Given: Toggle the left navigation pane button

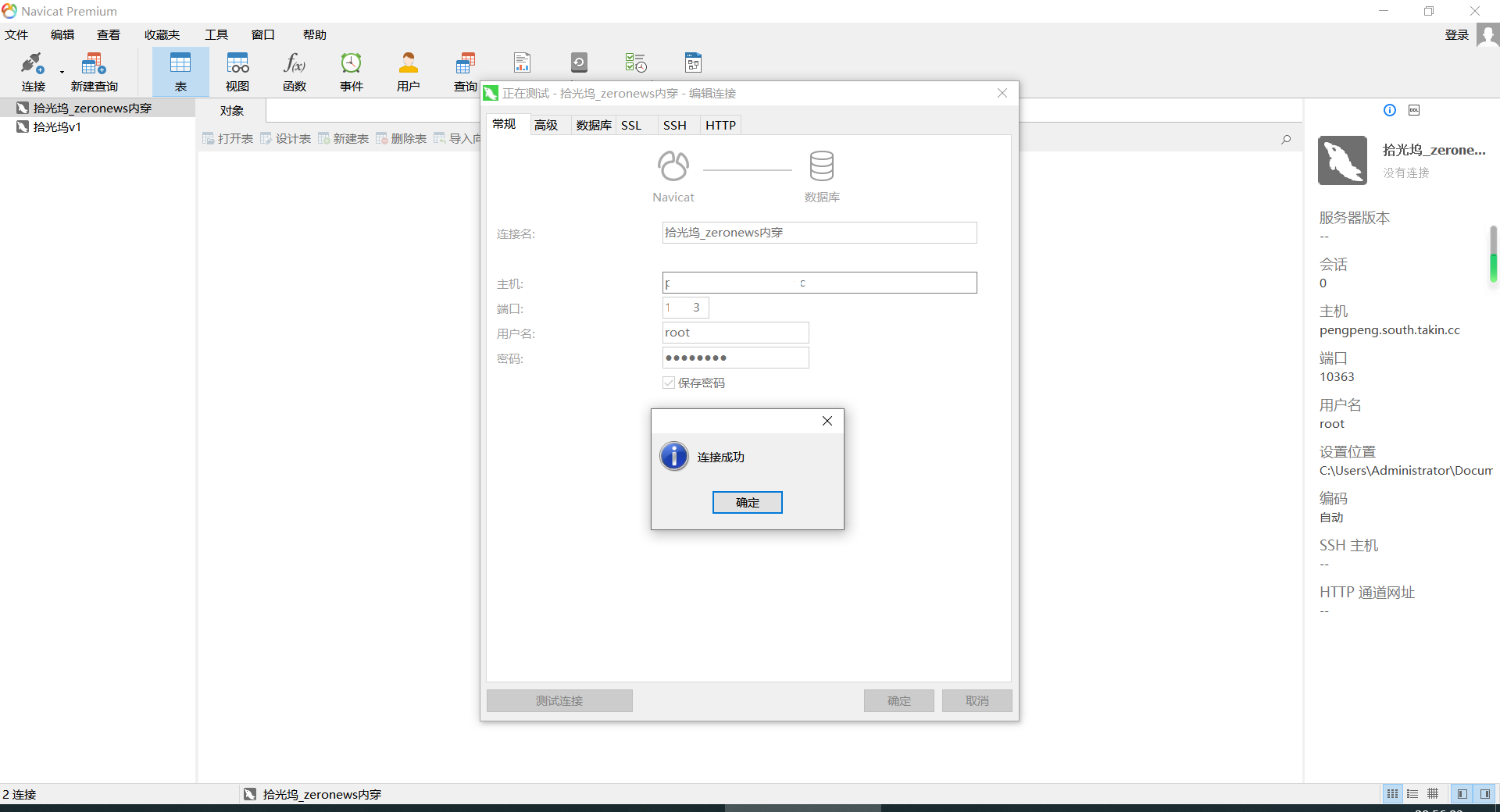Looking at the screenshot, I should [1462, 794].
